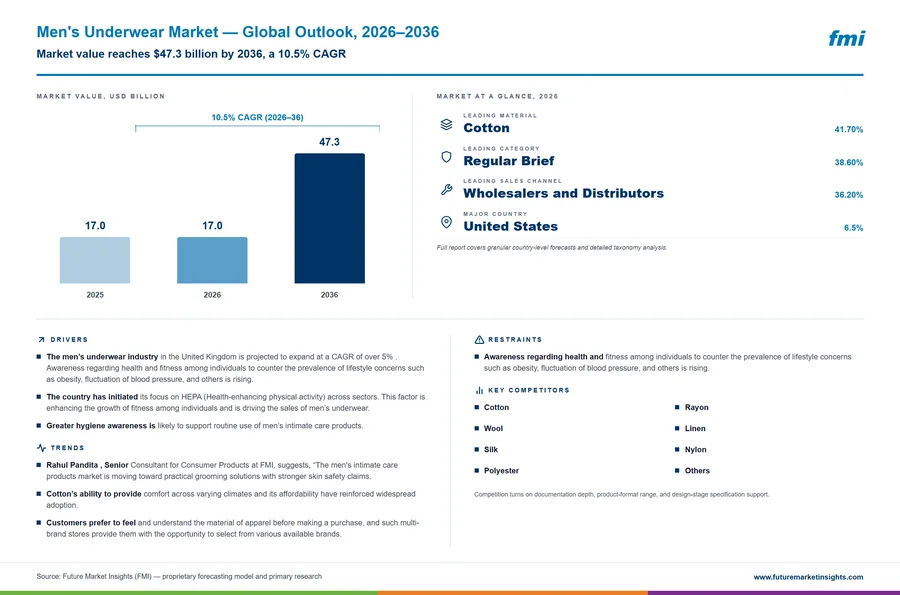The height and width of the screenshot is (595, 900).
Task: Click the fmi logo
Action: point(846,38)
